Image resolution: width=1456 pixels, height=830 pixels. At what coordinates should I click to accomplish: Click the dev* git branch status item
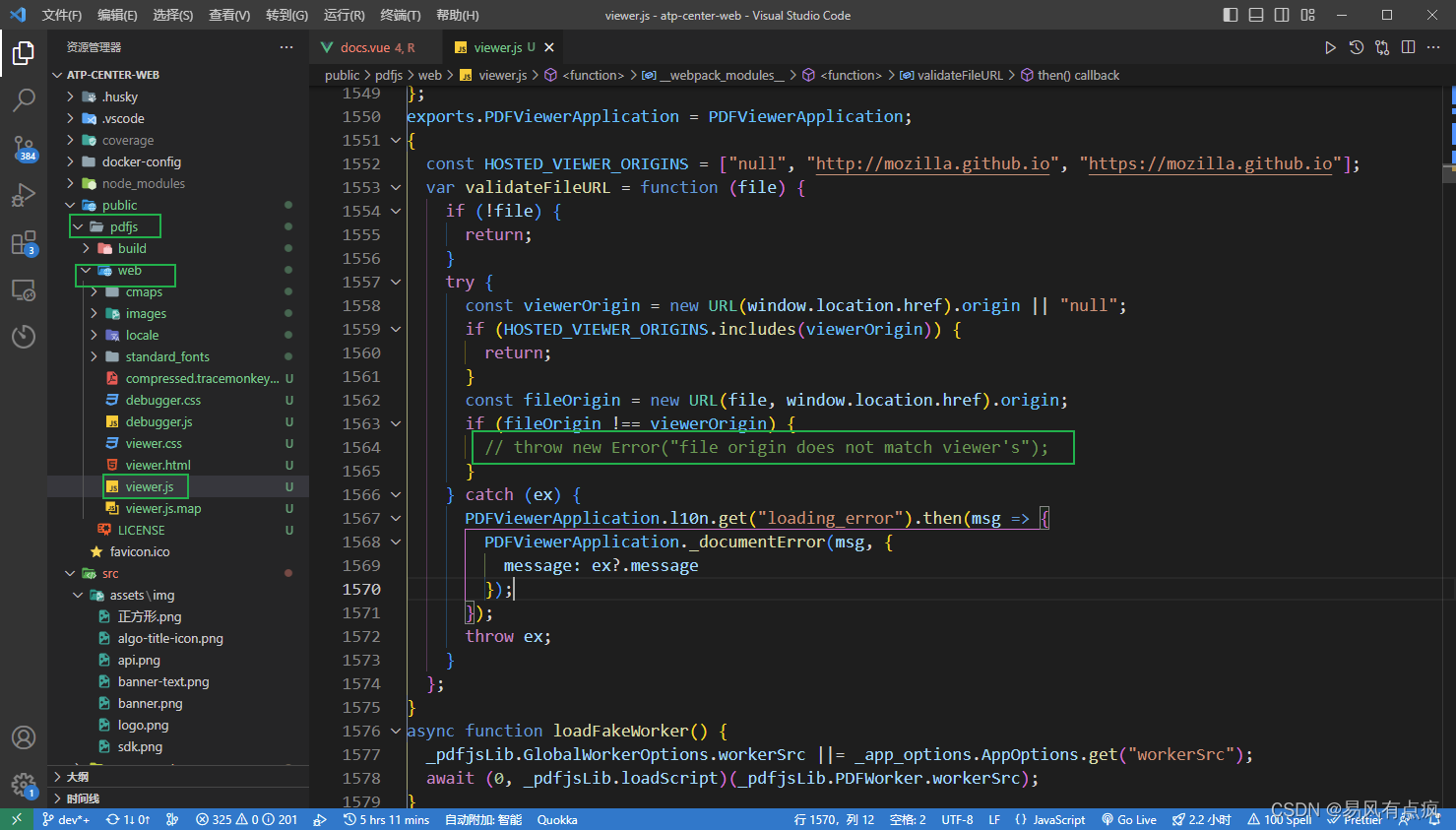[x=66, y=819]
